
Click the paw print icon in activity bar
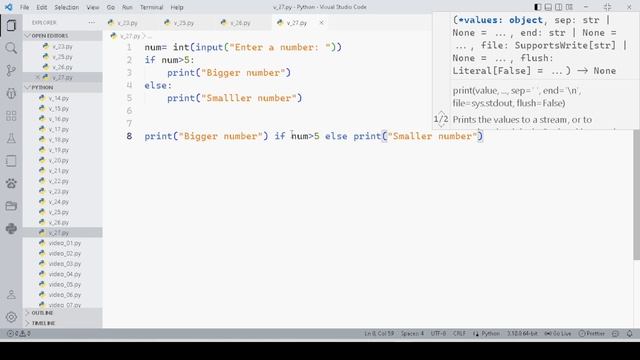(x=11, y=183)
